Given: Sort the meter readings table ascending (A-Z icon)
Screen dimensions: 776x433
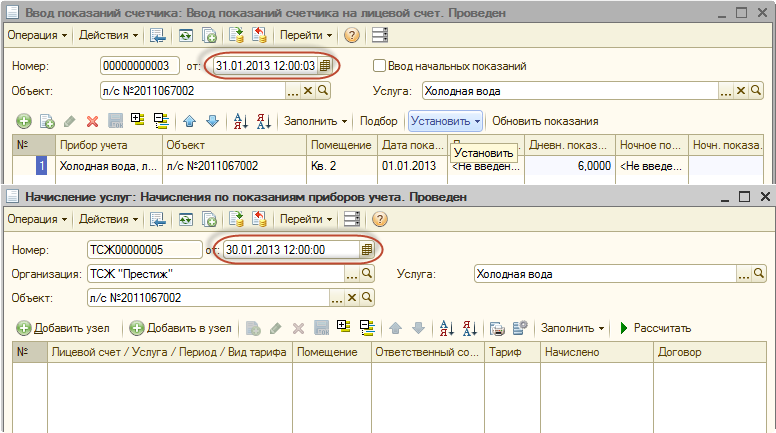Looking at the screenshot, I should tap(240, 121).
